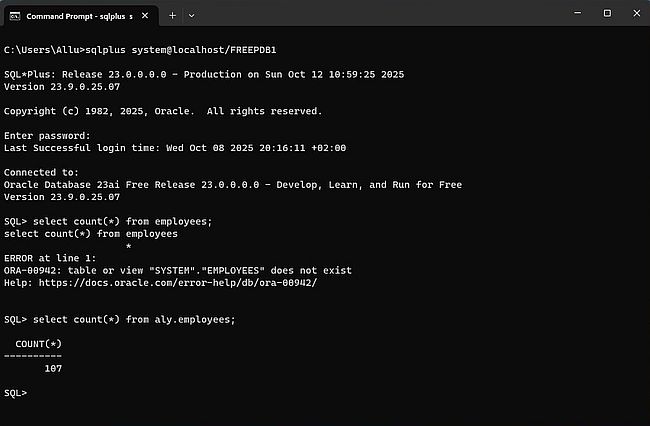Image resolution: width=650 pixels, height=426 pixels.
Task: Minimize the terminal window
Action: point(576,13)
